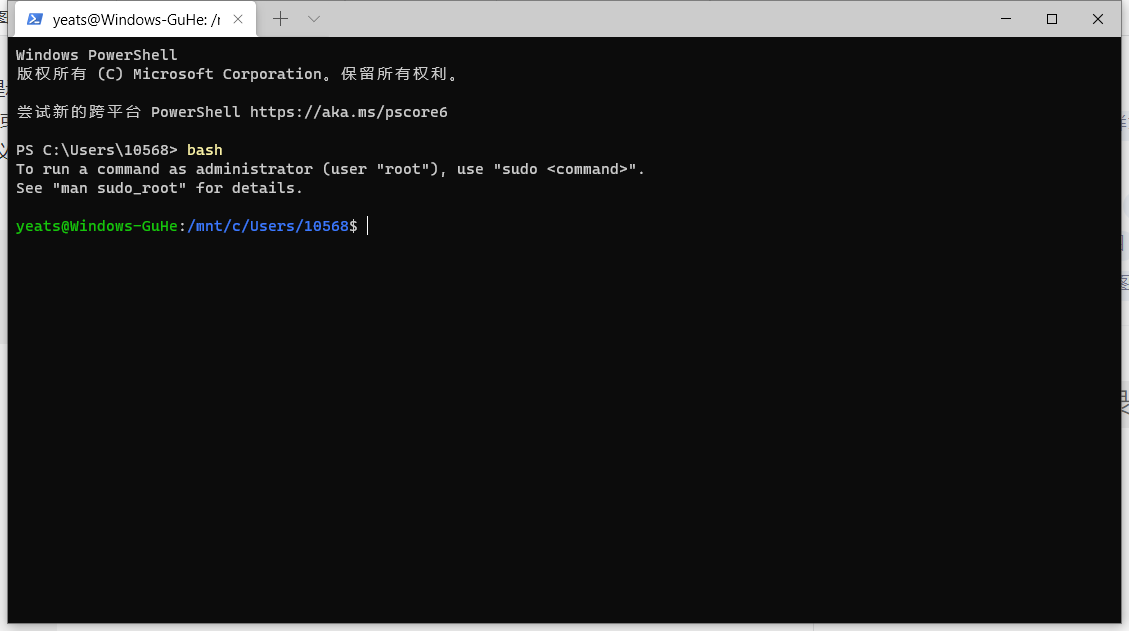Click the https://aka.ms/pscore6 link text

pyautogui.click(x=348, y=112)
